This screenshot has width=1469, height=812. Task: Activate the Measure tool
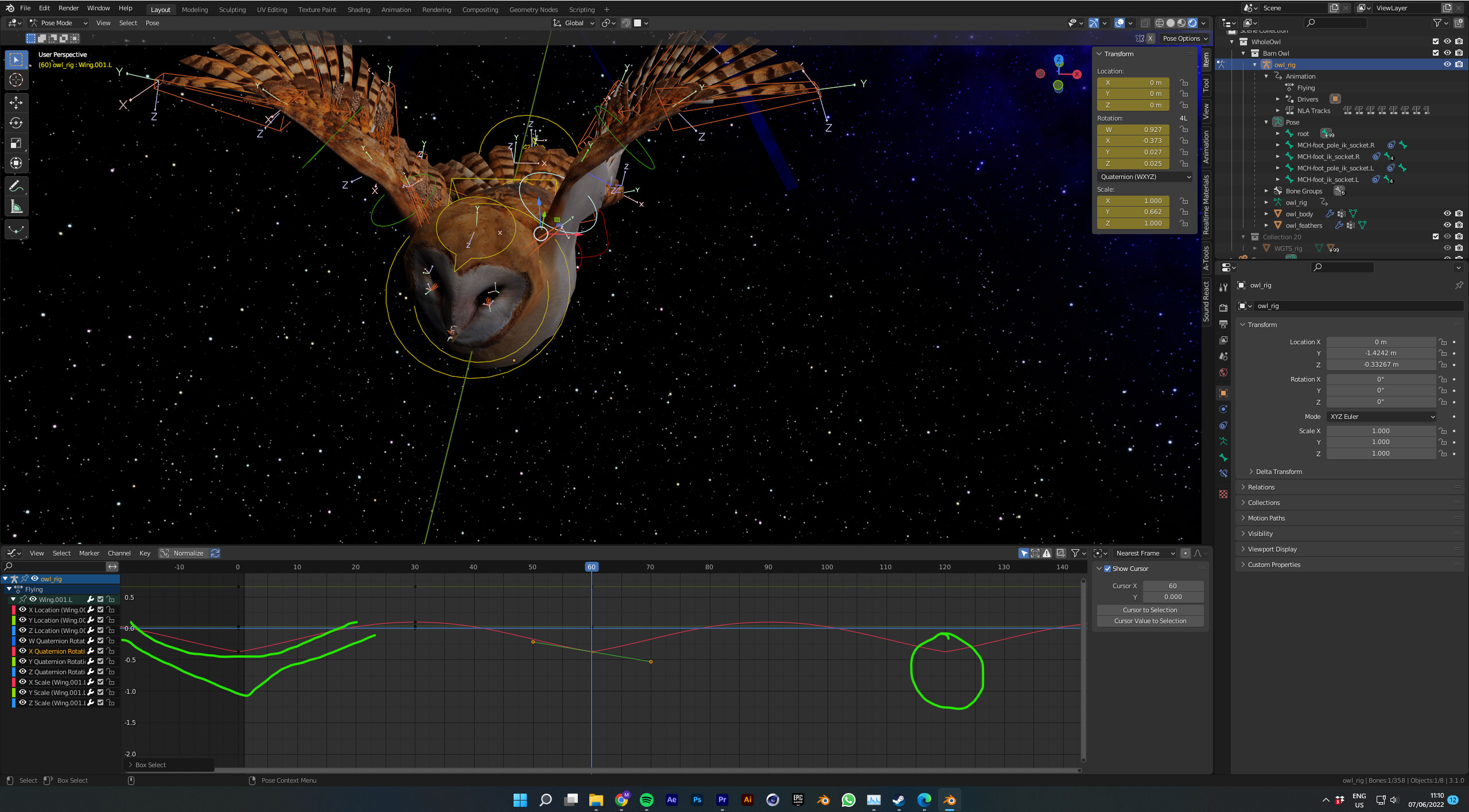tap(16, 205)
